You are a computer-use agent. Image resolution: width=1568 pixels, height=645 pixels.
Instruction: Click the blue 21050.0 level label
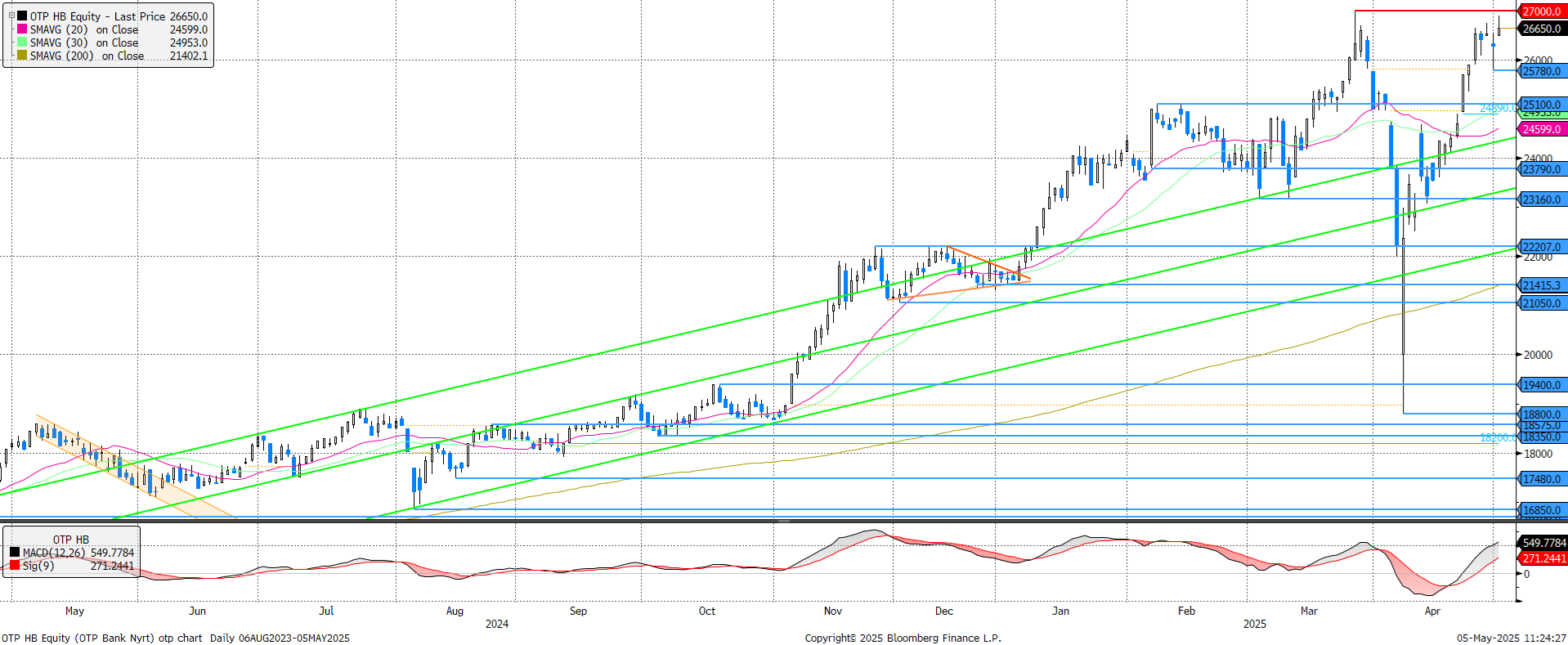[1542, 303]
